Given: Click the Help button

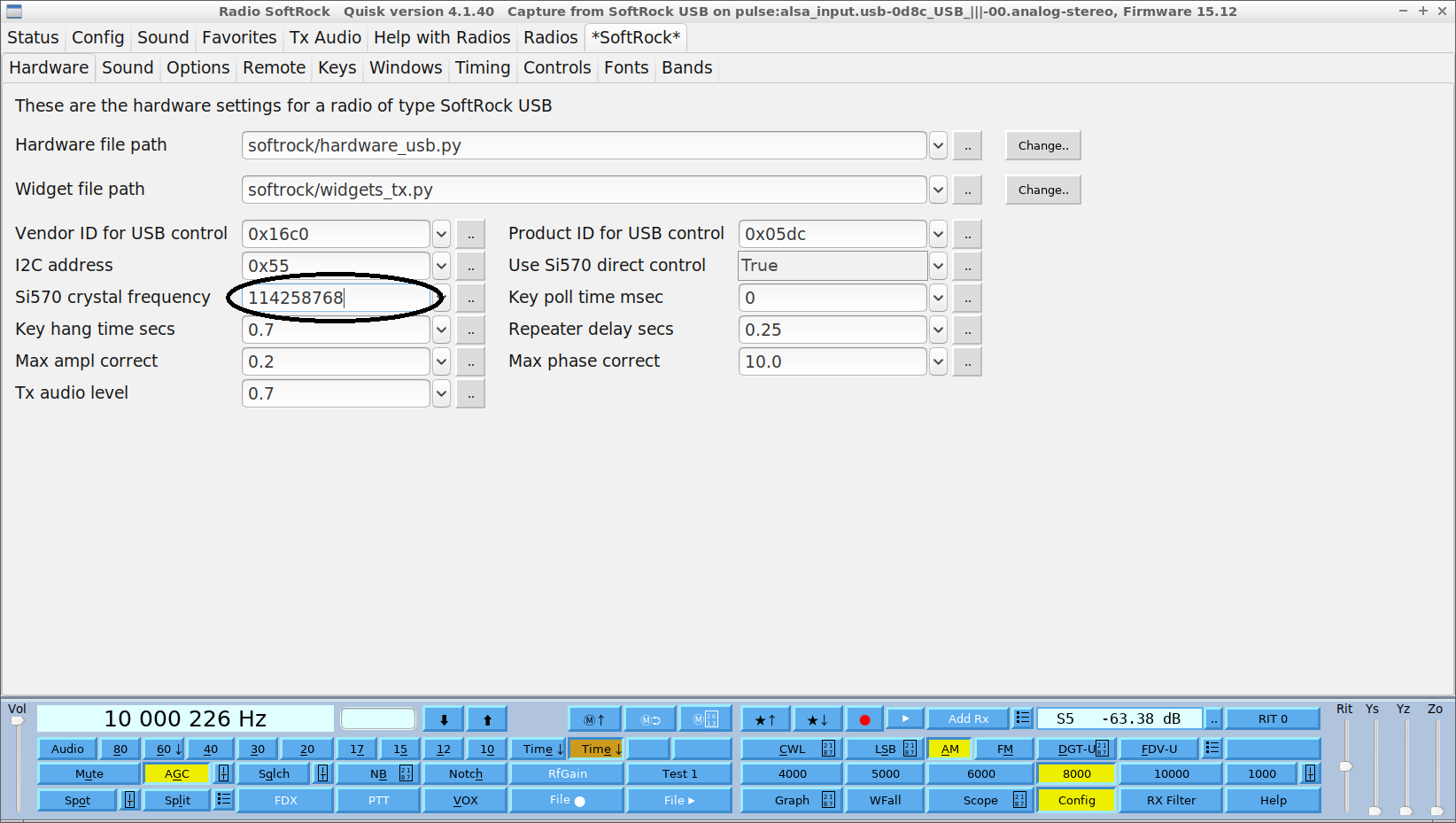Looking at the screenshot, I should (1273, 800).
